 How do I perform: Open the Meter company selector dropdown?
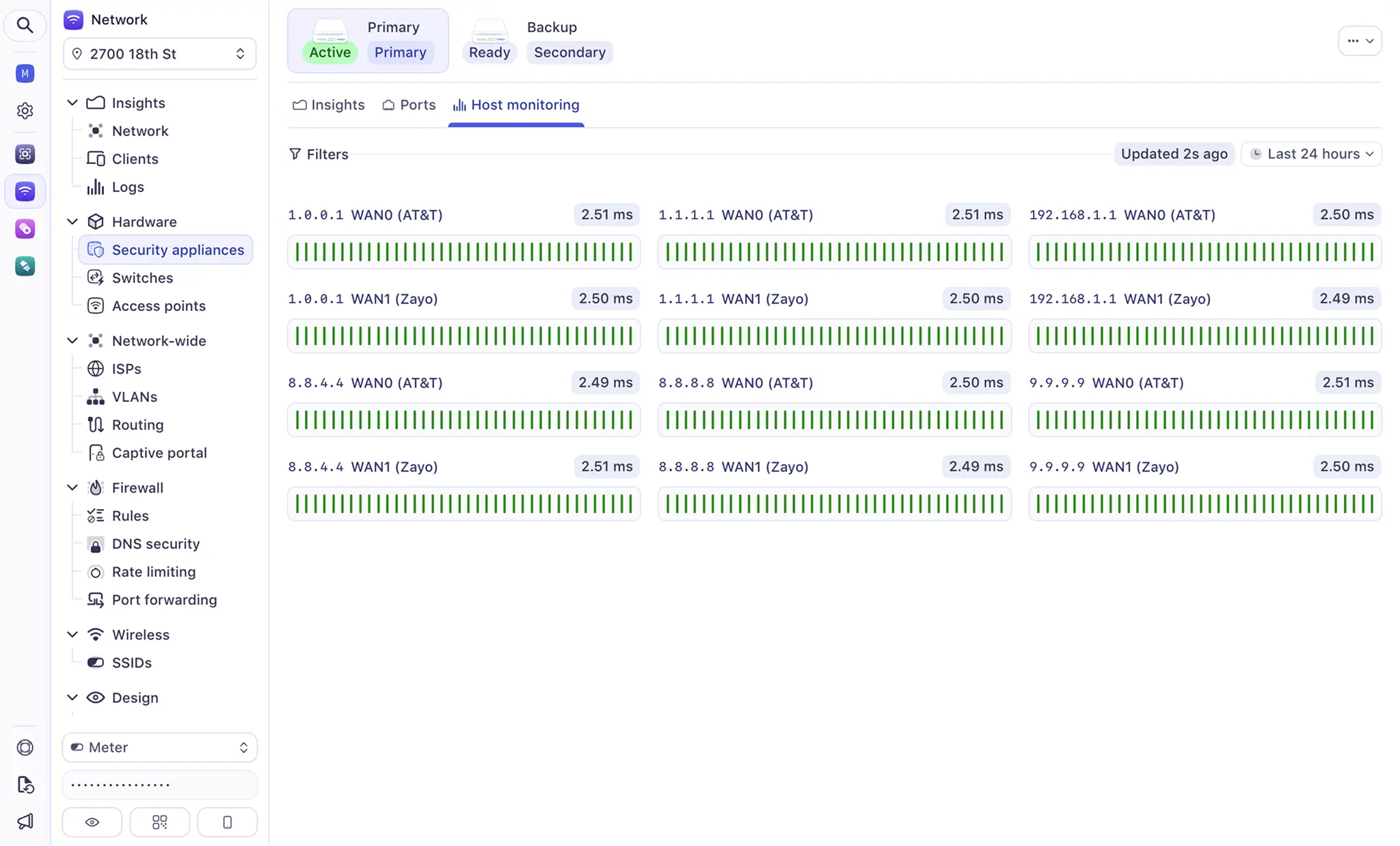pos(159,748)
